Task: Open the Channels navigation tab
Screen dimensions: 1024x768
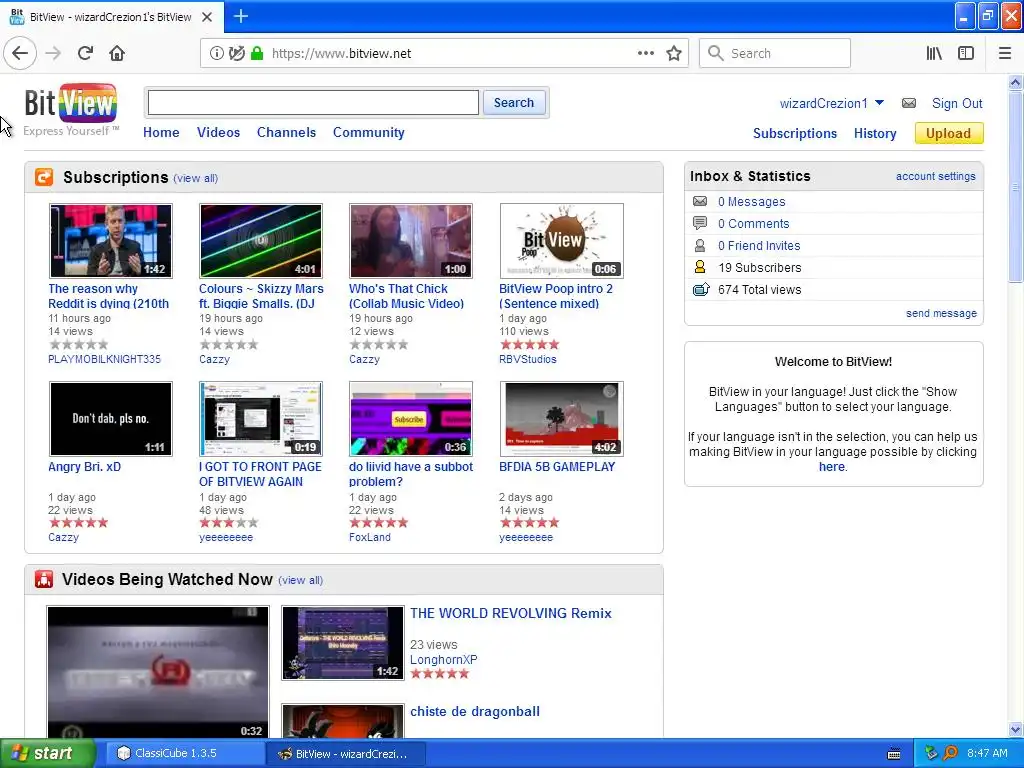Action: (286, 132)
